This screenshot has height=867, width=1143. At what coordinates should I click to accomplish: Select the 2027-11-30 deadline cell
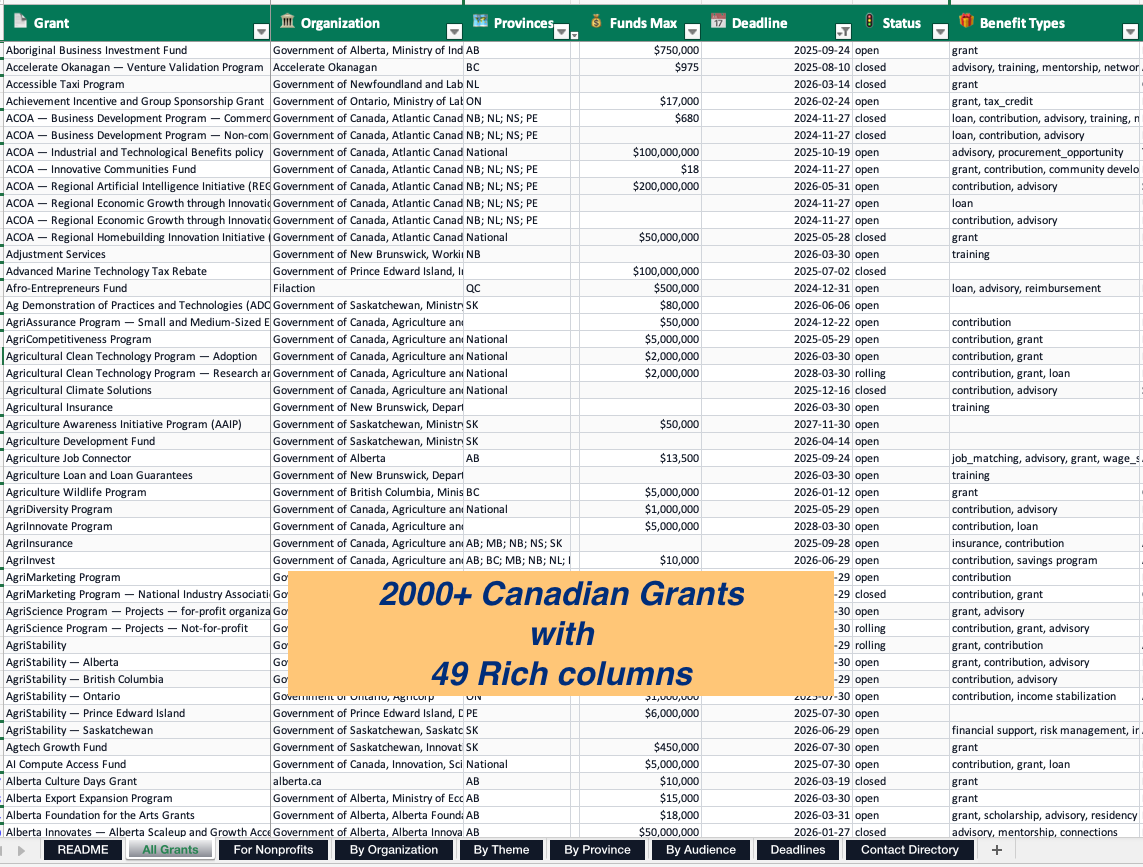click(x=777, y=424)
